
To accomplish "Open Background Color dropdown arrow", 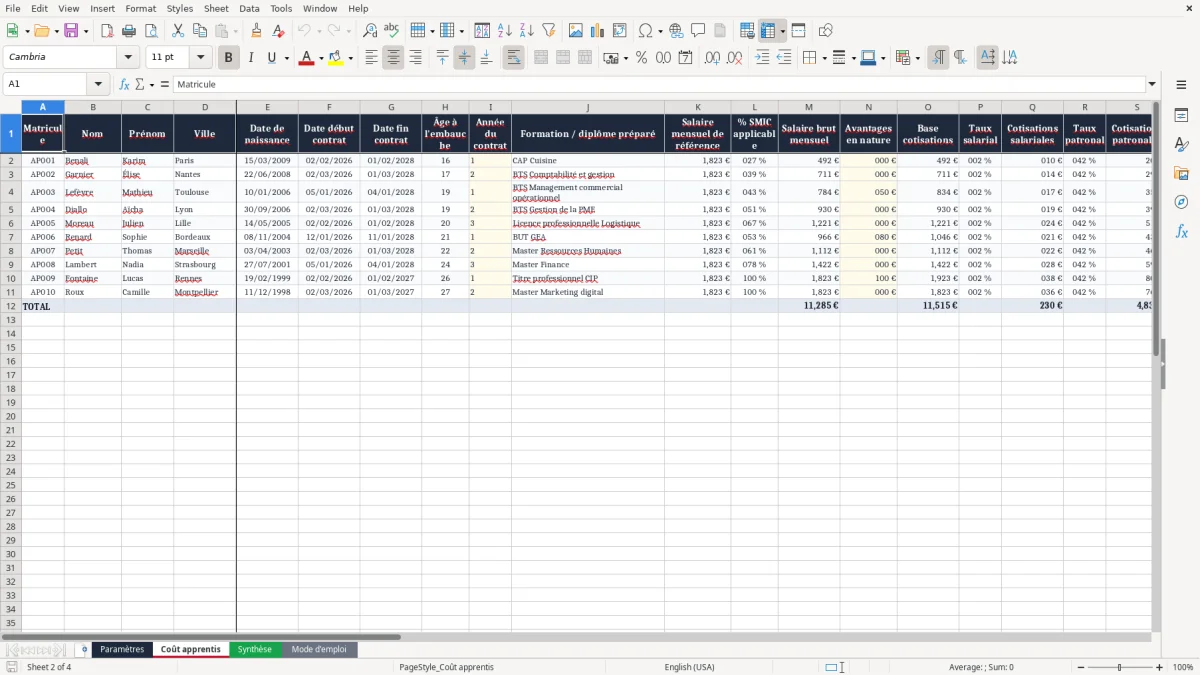I will click(350, 58).
